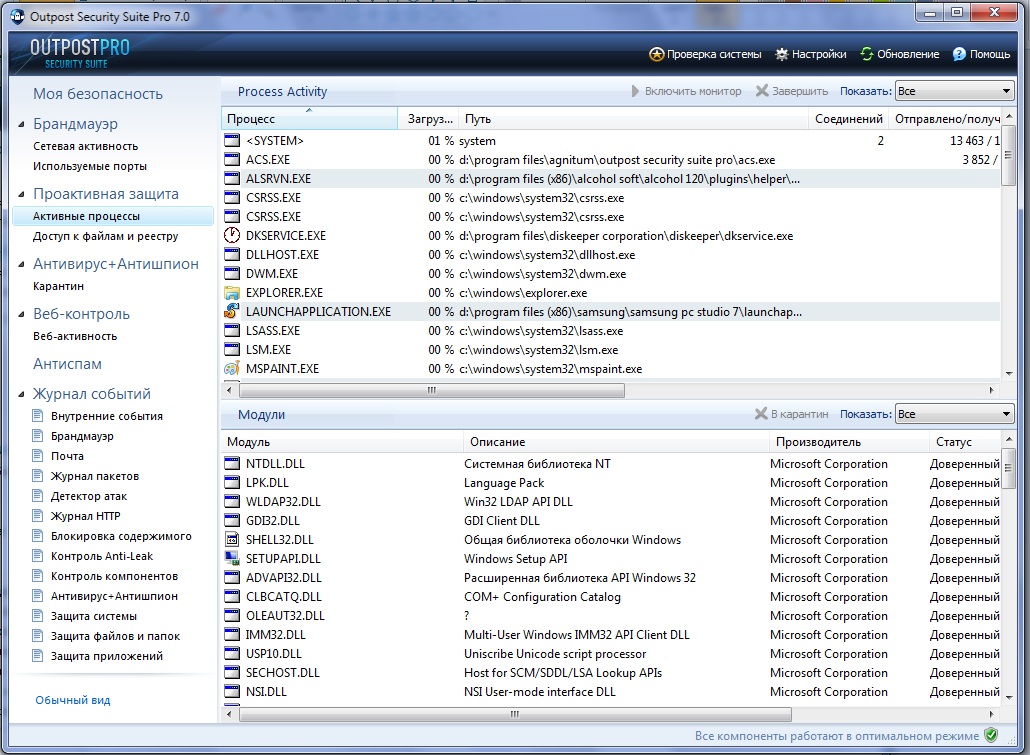This screenshot has height=755, width=1030.
Task: Click the DKSERVICE.EXE clock icon
Action: [232, 235]
